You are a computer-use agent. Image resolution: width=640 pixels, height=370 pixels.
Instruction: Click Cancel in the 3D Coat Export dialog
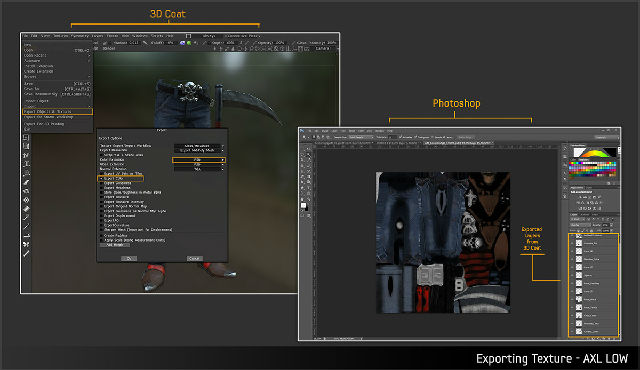coord(194,258)
